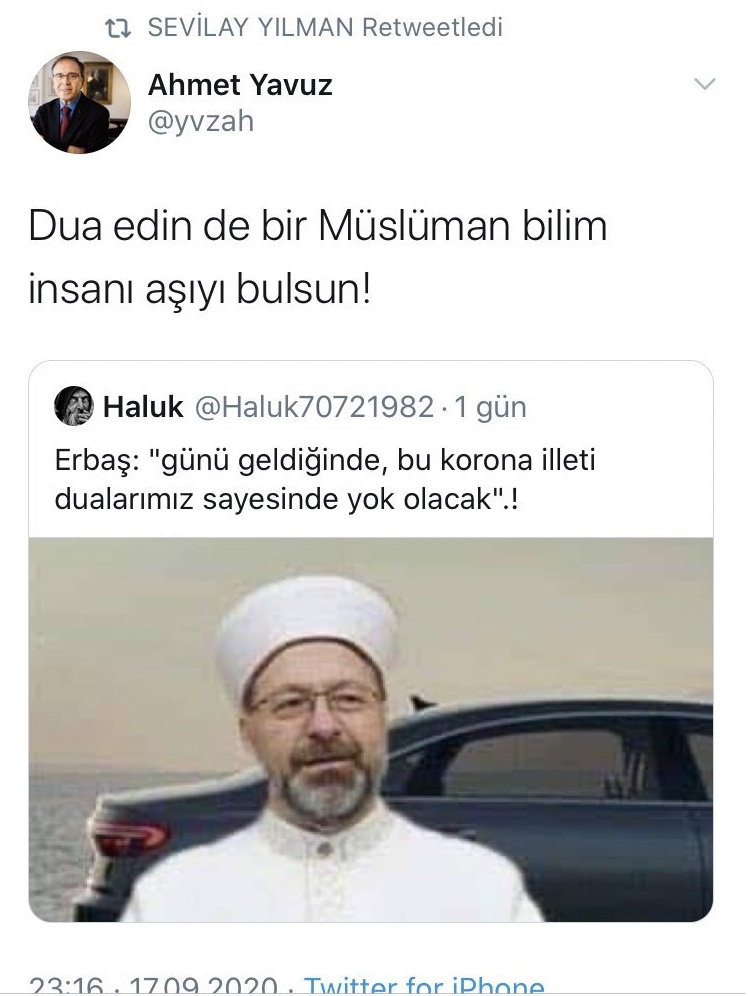Image resolution: width=748 pixels, height=996 pixels.
Task: Open the SEVİLAY YILMAN Retweetledi label
Action: [x=324, y=27]
